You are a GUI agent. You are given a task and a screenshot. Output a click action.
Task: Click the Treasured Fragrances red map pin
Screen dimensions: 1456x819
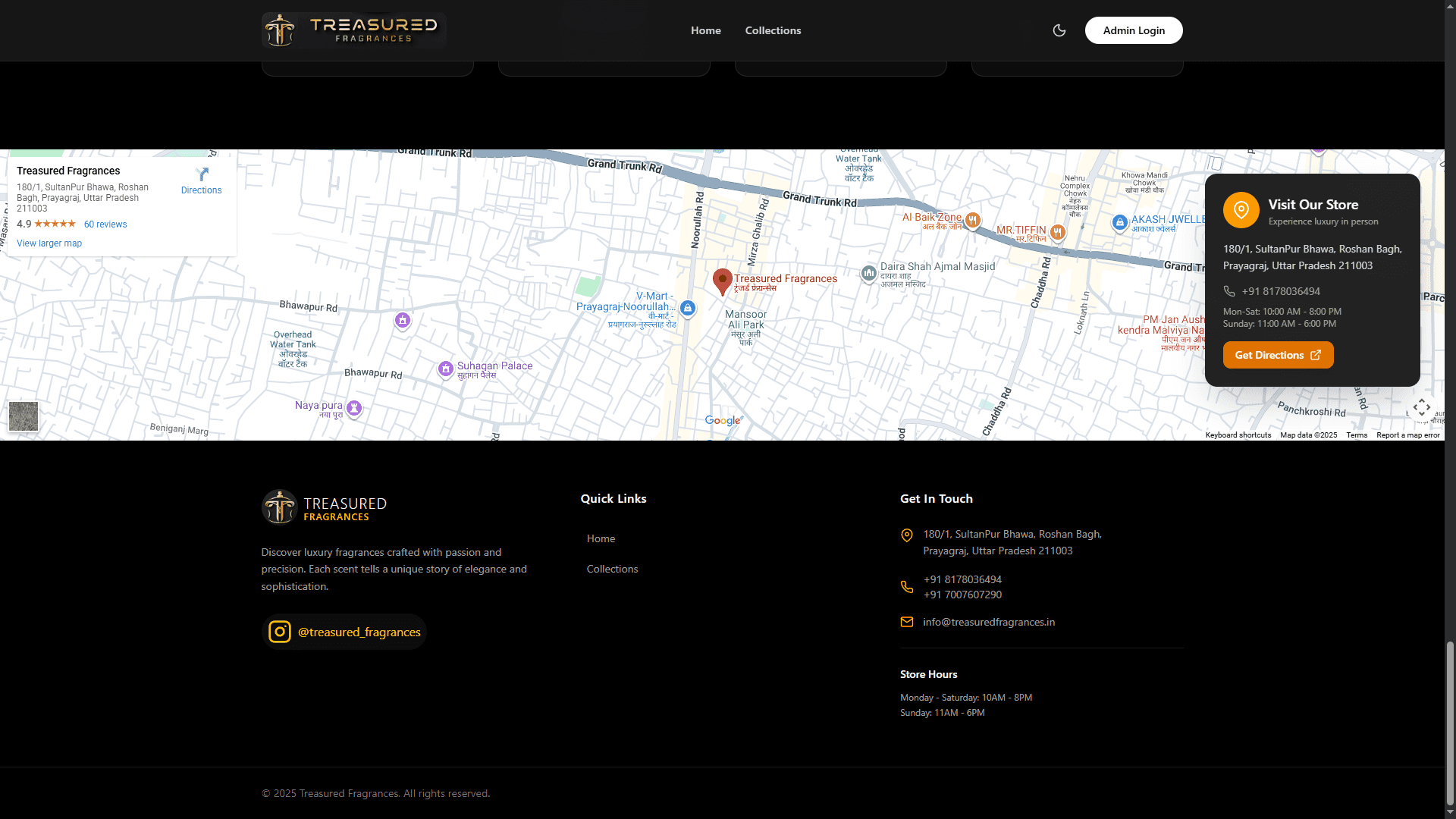coord(722,281)
